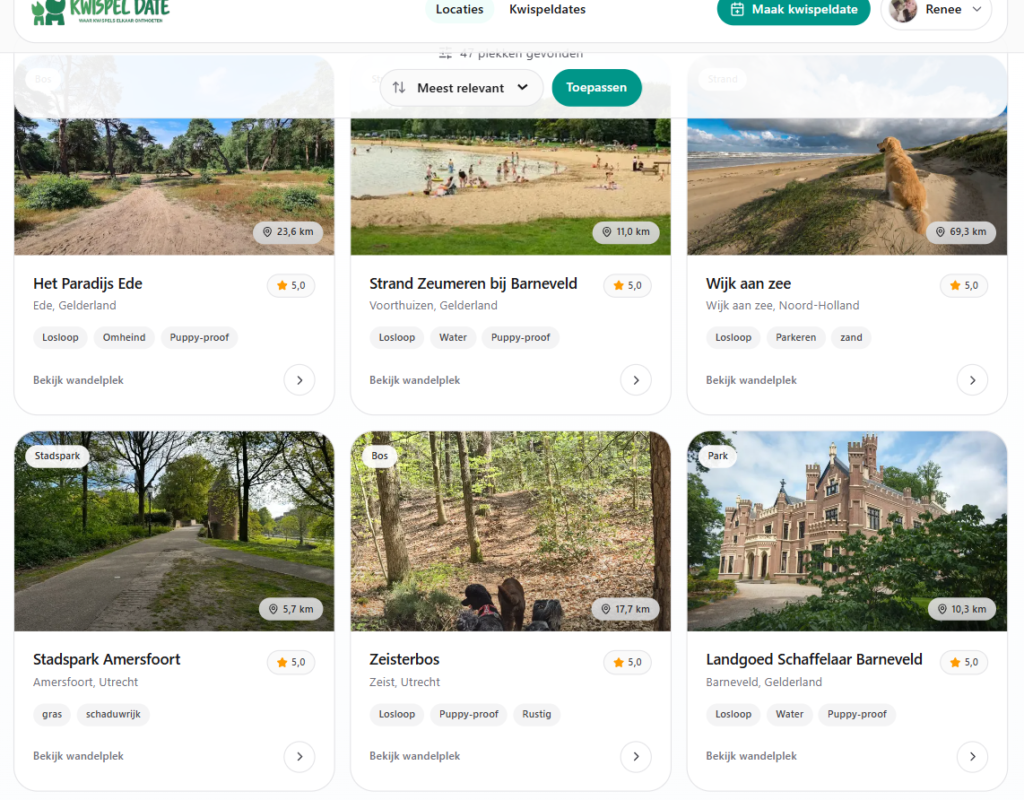Click Losloop tag on Wijk aan zee card
The image size is (1024, 800).
733,338
